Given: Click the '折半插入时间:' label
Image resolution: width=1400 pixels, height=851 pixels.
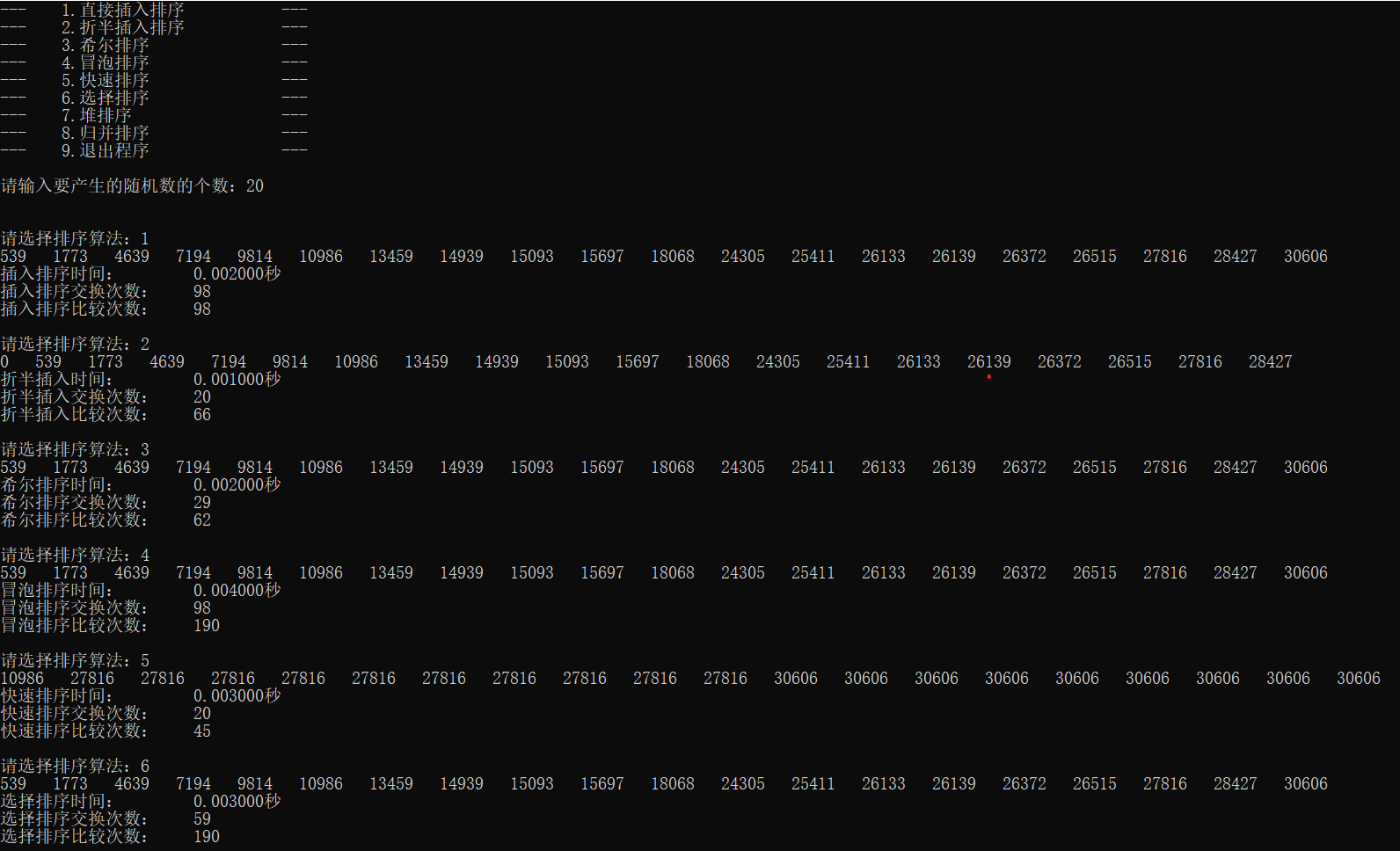Looking at the screenshot, I should click(x=57, y=379).
